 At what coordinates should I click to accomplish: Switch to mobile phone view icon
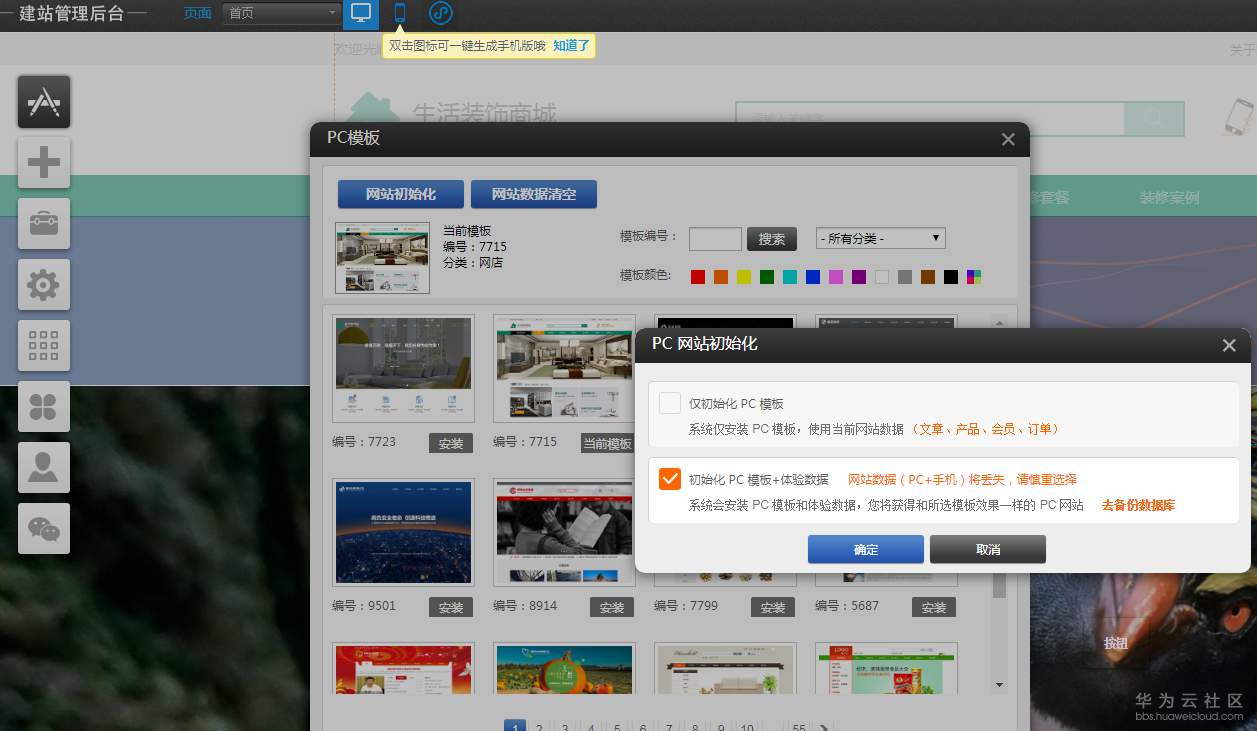point(400,13)
